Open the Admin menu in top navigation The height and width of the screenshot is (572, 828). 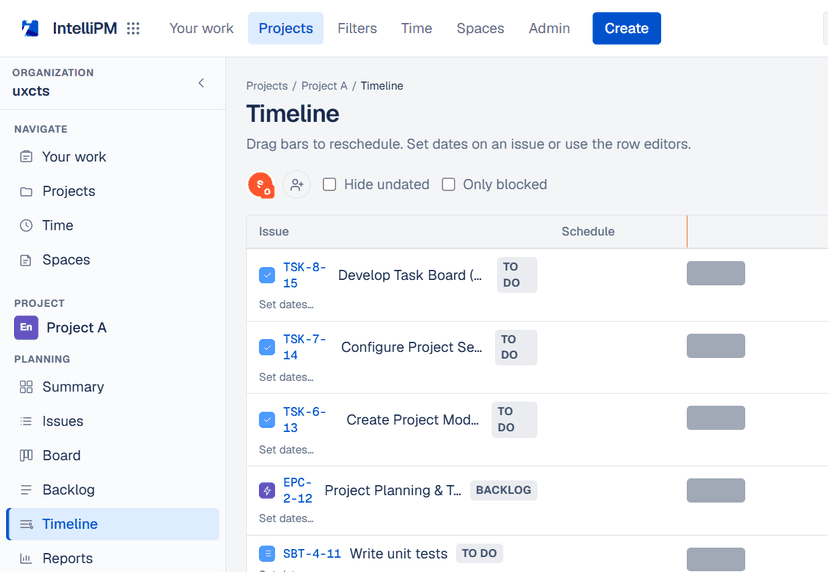click(x=549, y=29)
